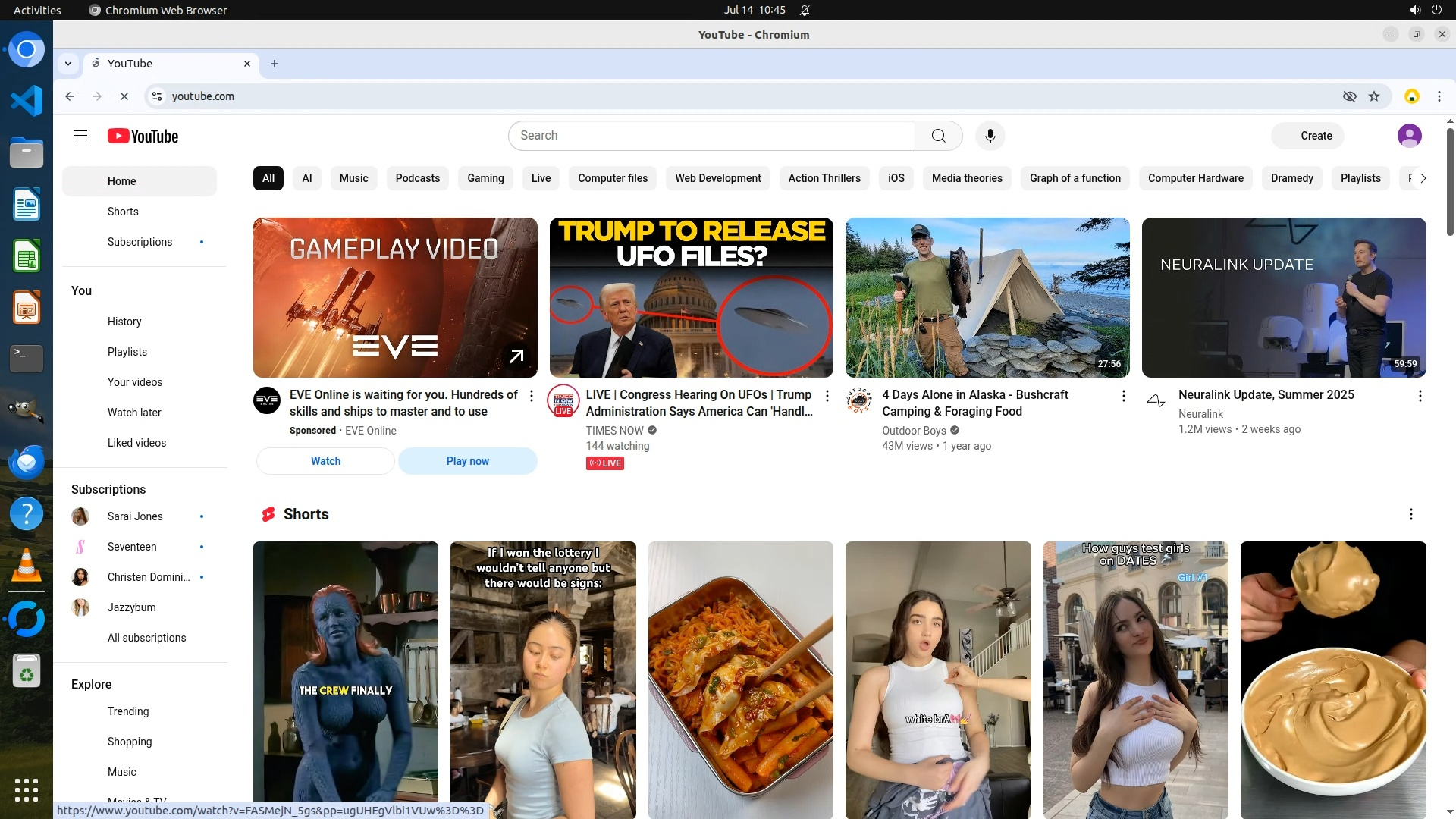This screenshot has width=1456, height=819.
Task: Go to Subscriptions in sidebar
Action: click(x=140, y=242)
